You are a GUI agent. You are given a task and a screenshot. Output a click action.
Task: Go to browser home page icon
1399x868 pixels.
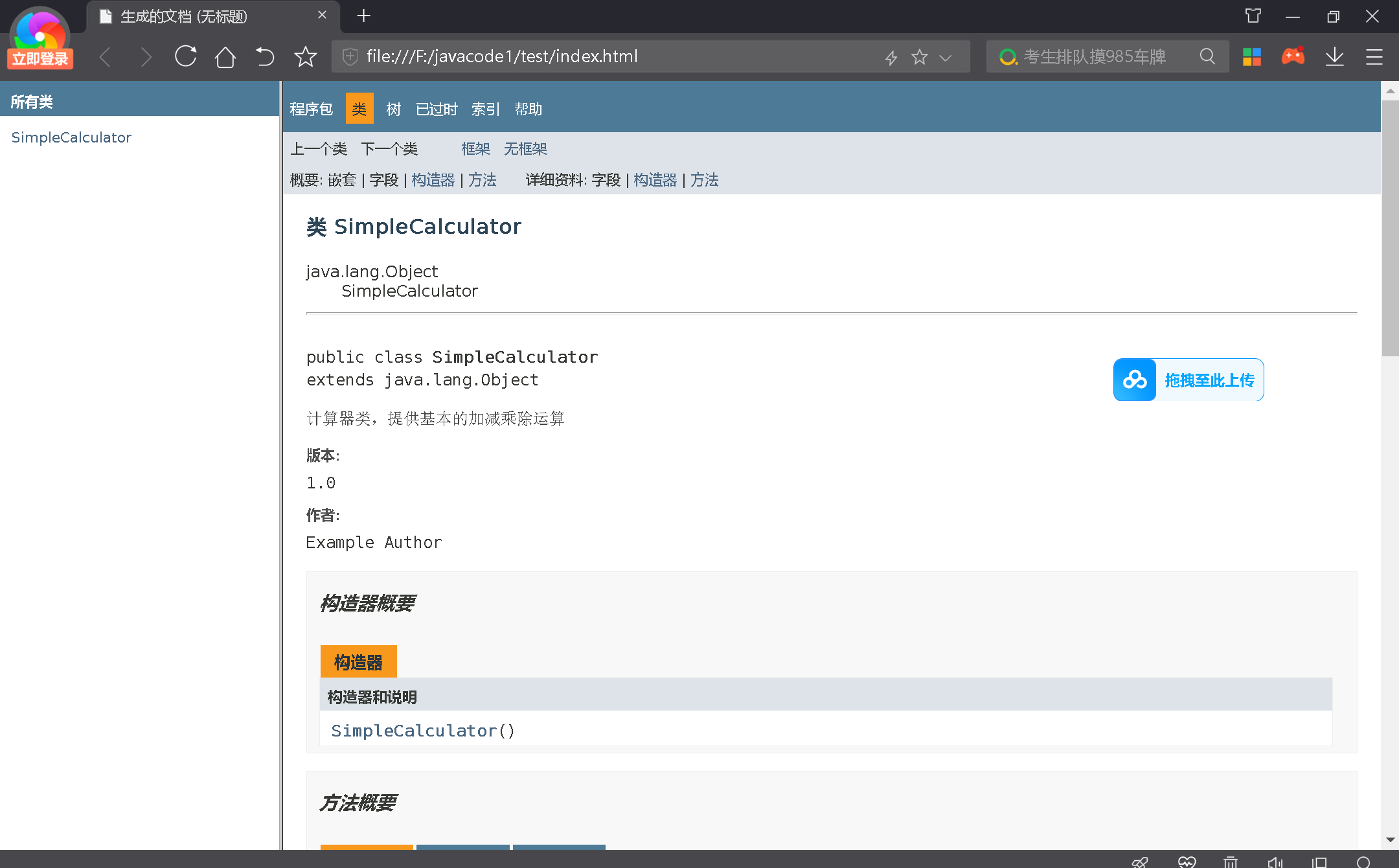click(x=225, y=56)
